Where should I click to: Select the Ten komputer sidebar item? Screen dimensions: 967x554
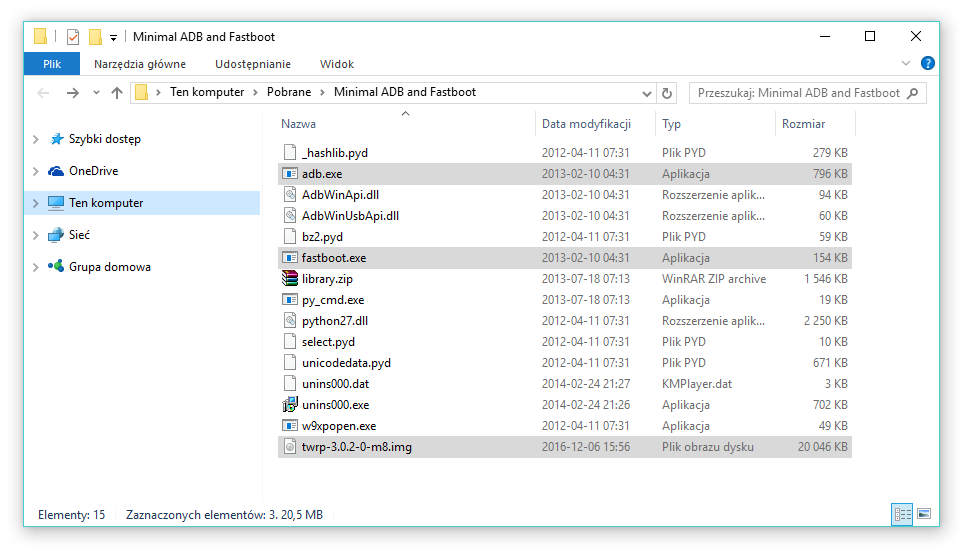(x=142, y=202)
